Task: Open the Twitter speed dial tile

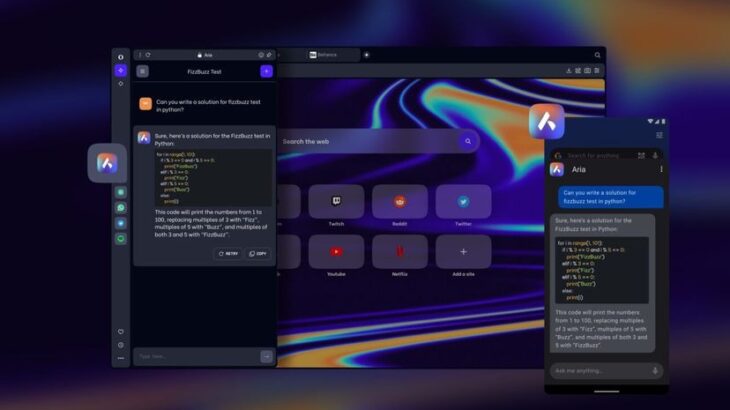Action: click(463, 205)
